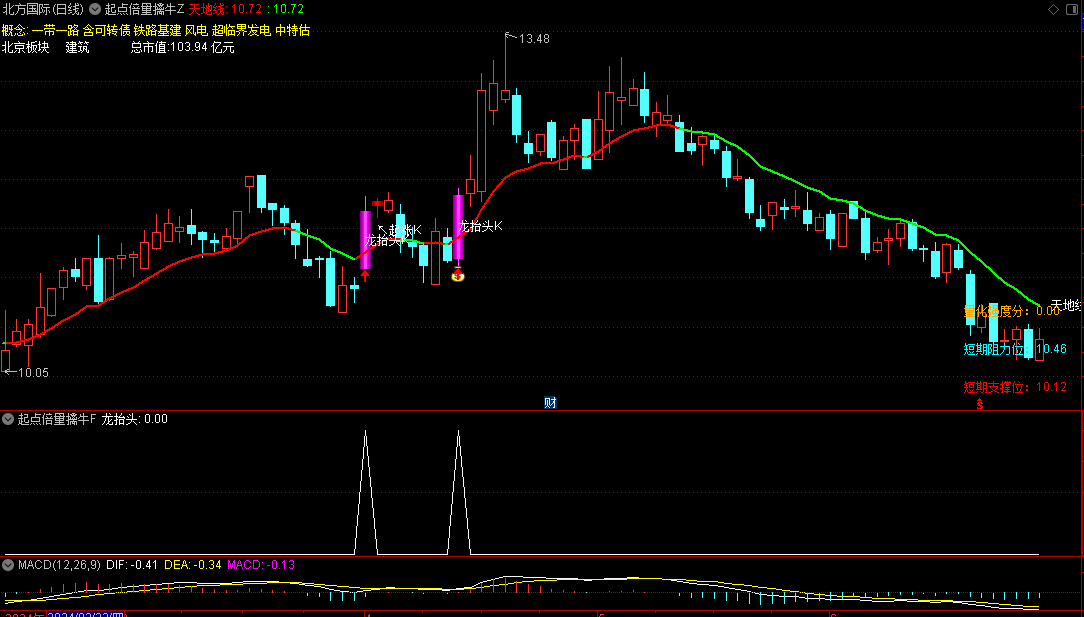Screen dimensions: 1084x617
Task: Click 短期支撑位: 10.12 label
Action: (1015, 387)
